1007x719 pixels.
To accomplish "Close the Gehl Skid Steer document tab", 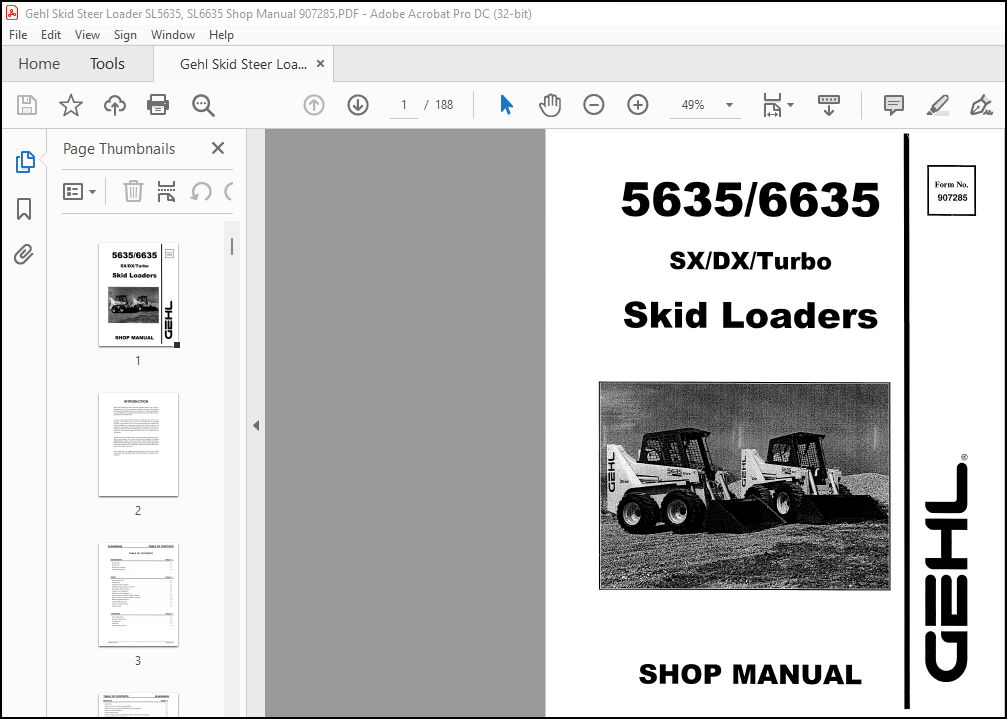I will 320,64.
